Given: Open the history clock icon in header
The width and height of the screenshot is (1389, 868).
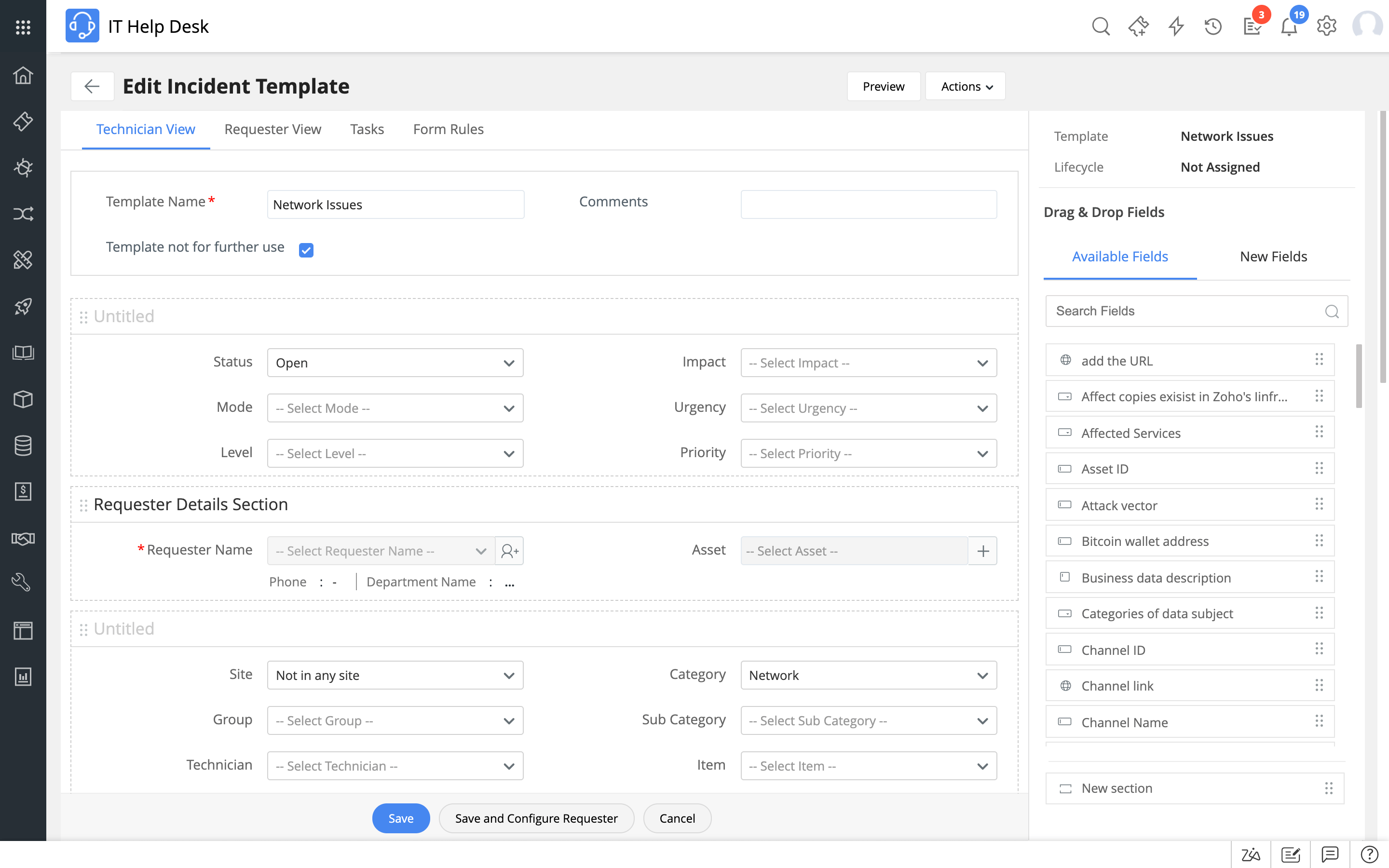Looking at the screenshot, I should pyautogui.click(x=1212, y=26).
